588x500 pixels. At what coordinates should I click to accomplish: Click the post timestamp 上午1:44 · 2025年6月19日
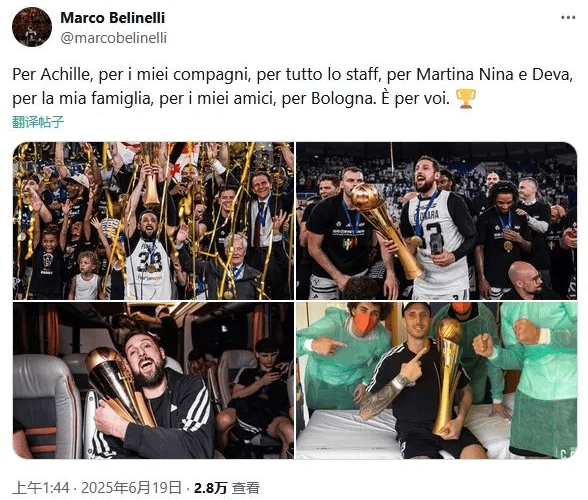coord(97,488)
